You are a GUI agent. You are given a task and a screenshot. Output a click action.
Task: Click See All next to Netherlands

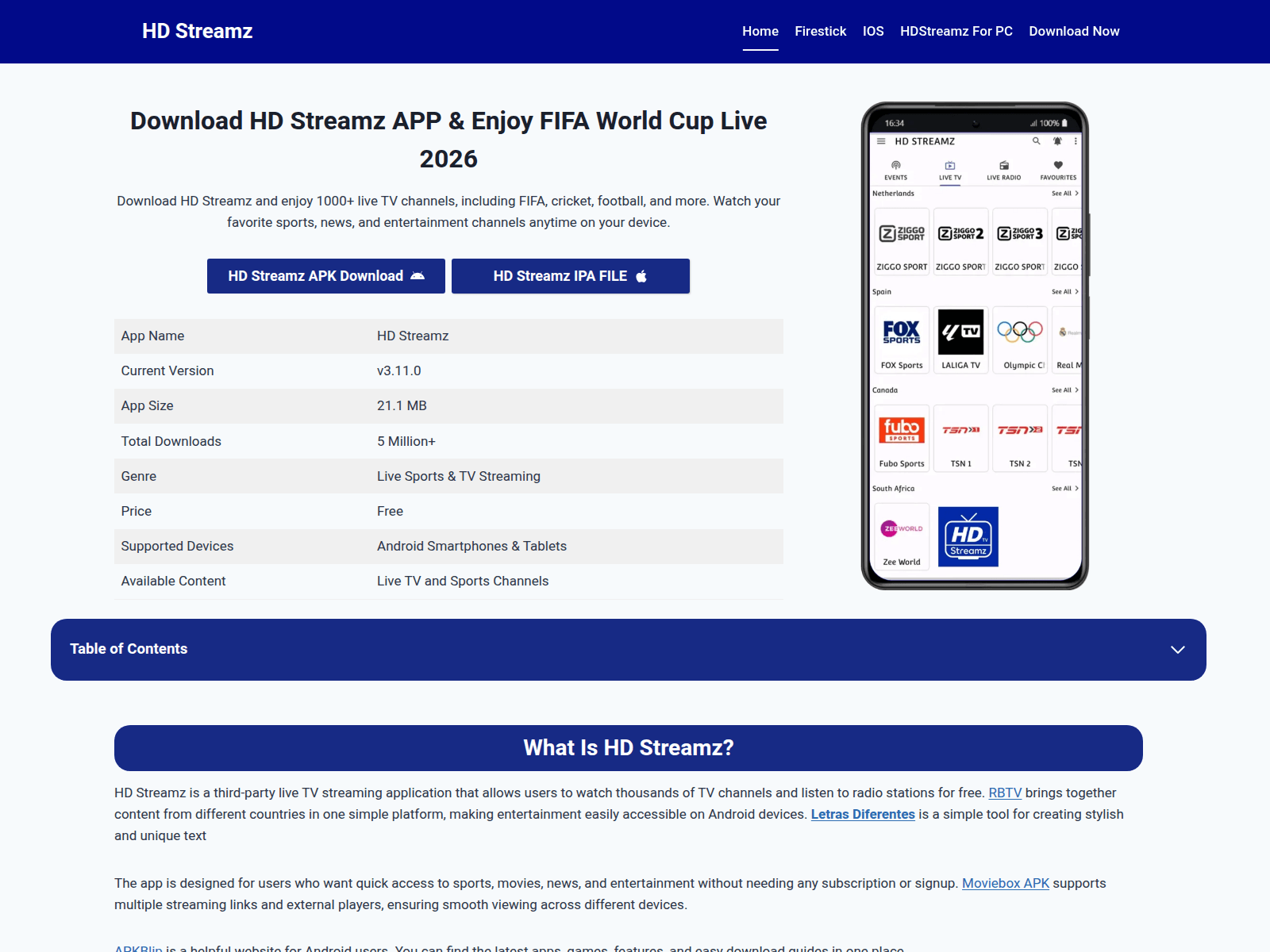(x=1065, y=194)
